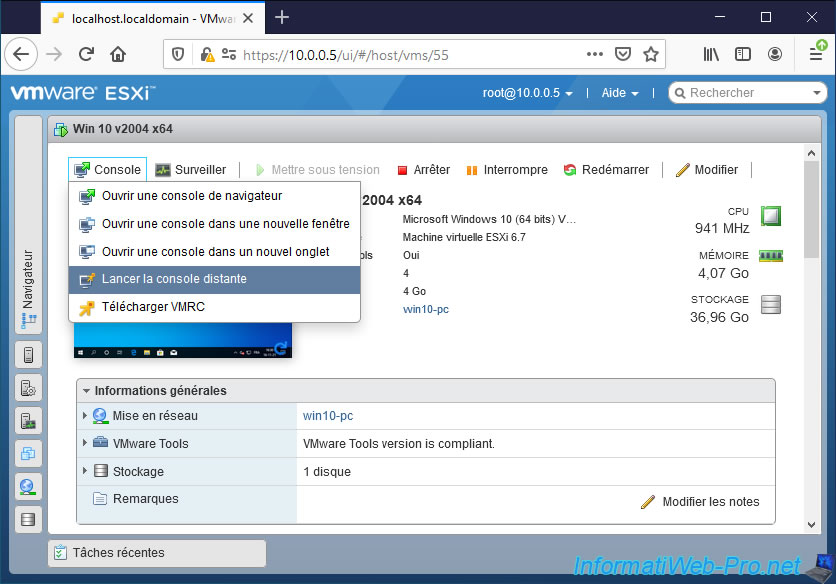Click the browser home icon

pos(118,54)
